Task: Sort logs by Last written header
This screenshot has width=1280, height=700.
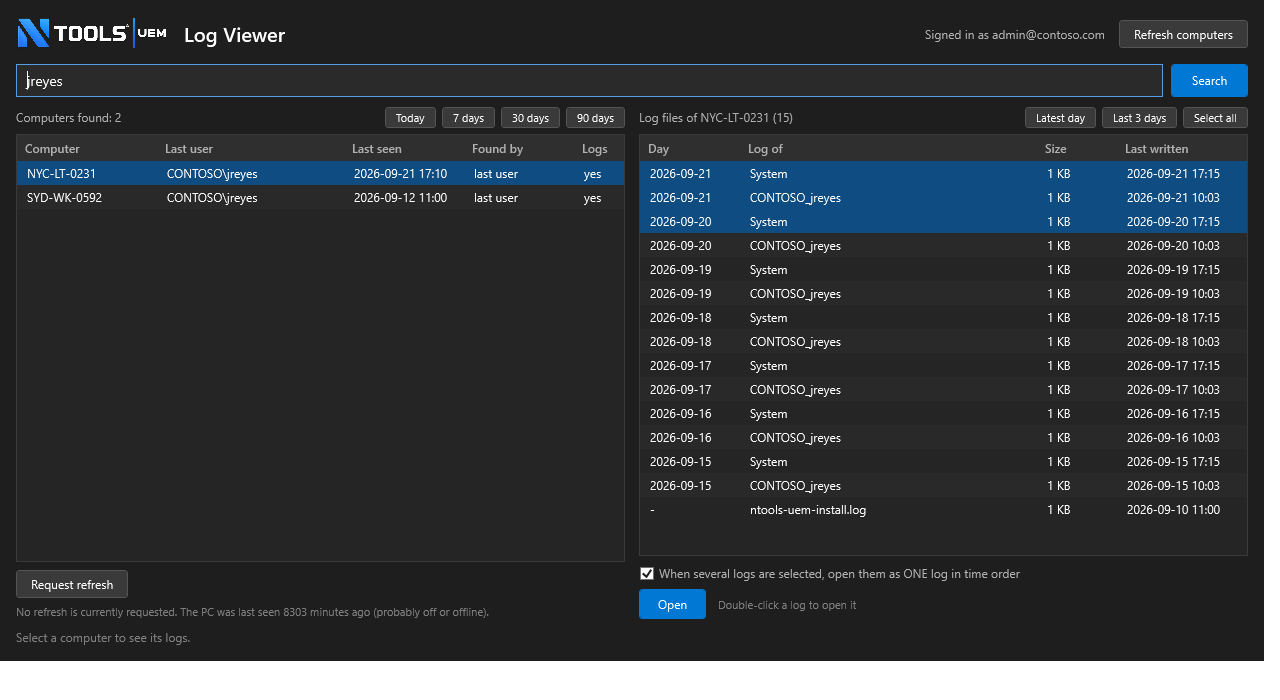Action: (x=1157, y=149)
